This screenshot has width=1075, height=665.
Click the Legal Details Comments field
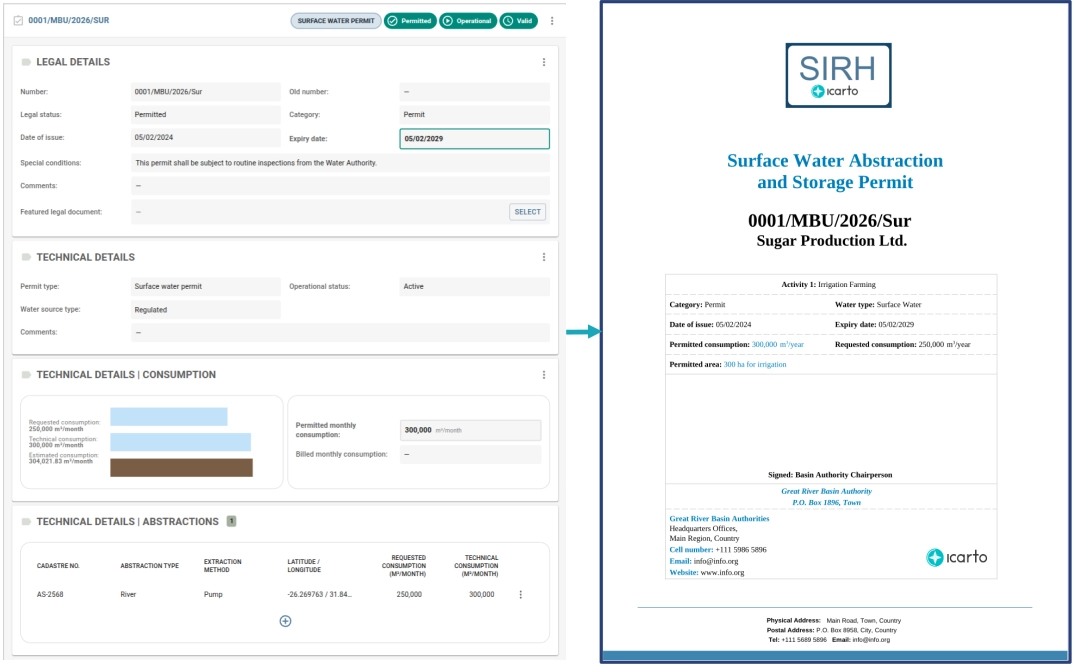(x=340, y=186)
